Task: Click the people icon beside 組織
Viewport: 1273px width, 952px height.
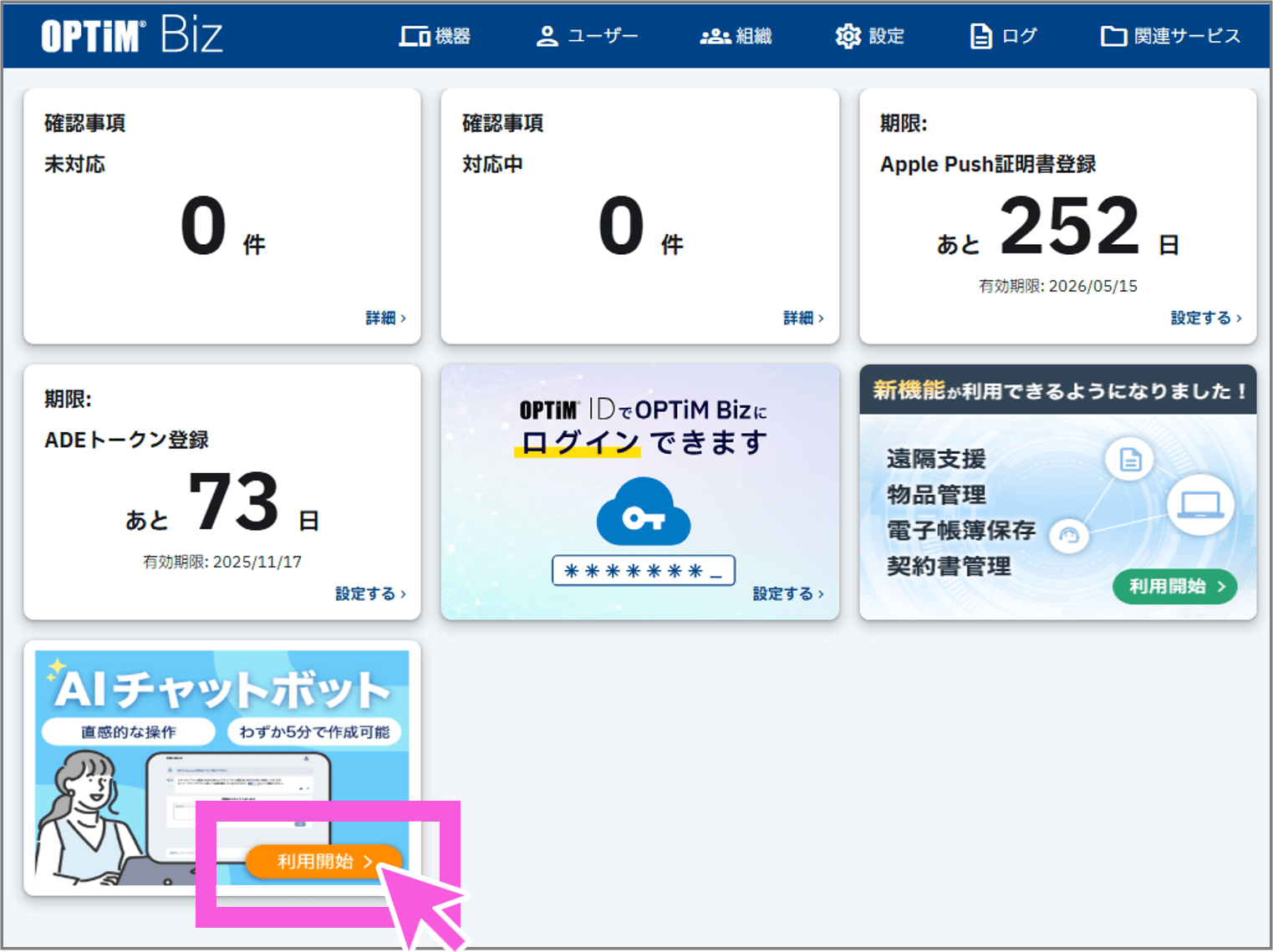Action: (714, 35)
